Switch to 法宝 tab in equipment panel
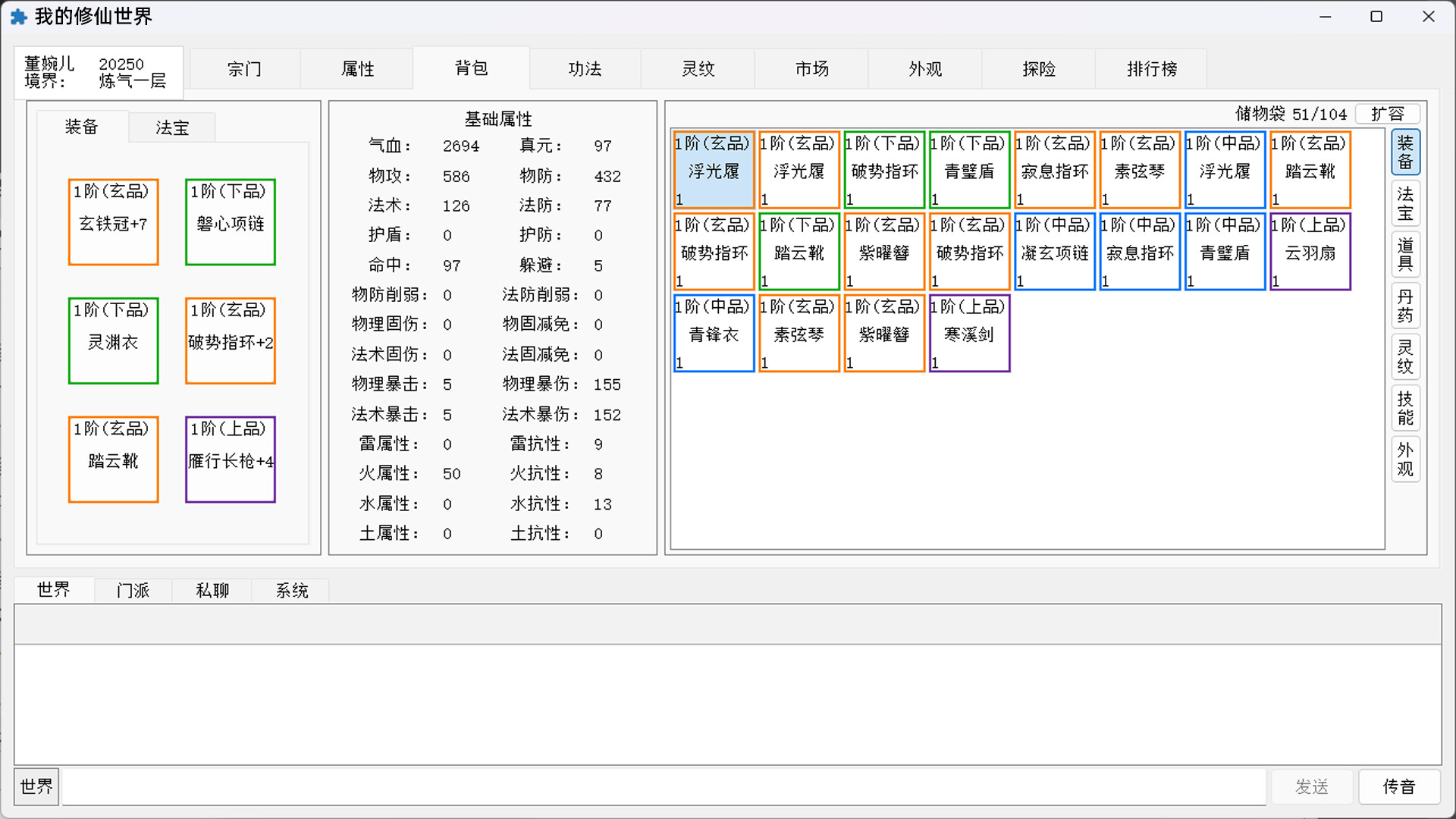The image size is (1456, 819). point(171,127)
